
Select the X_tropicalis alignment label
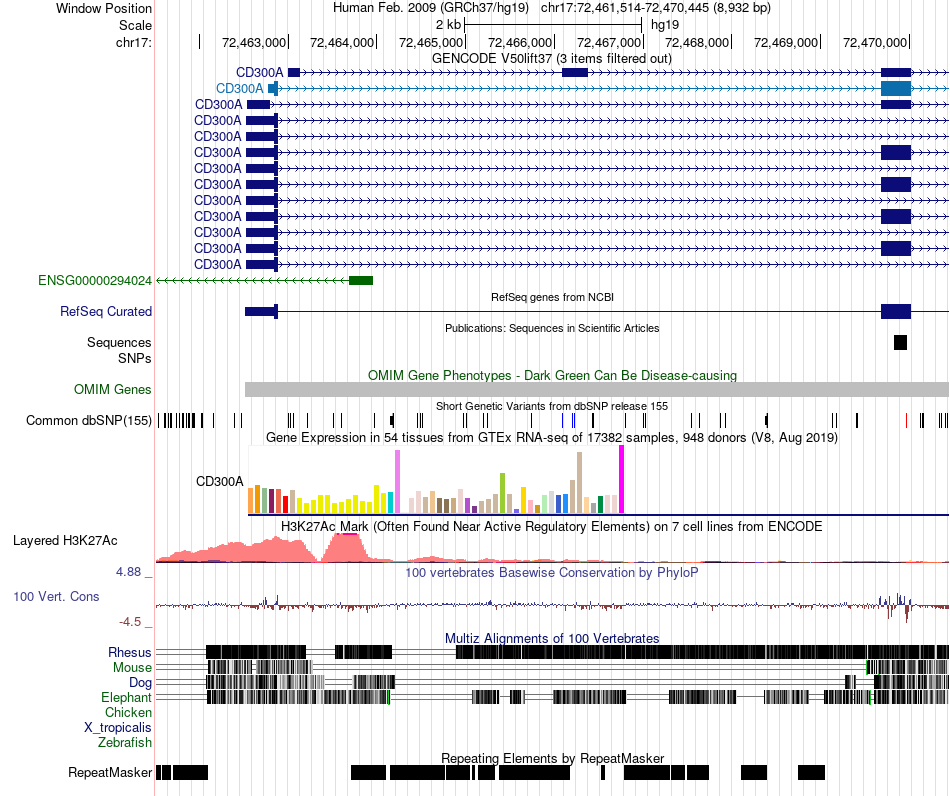click(118, 728)
